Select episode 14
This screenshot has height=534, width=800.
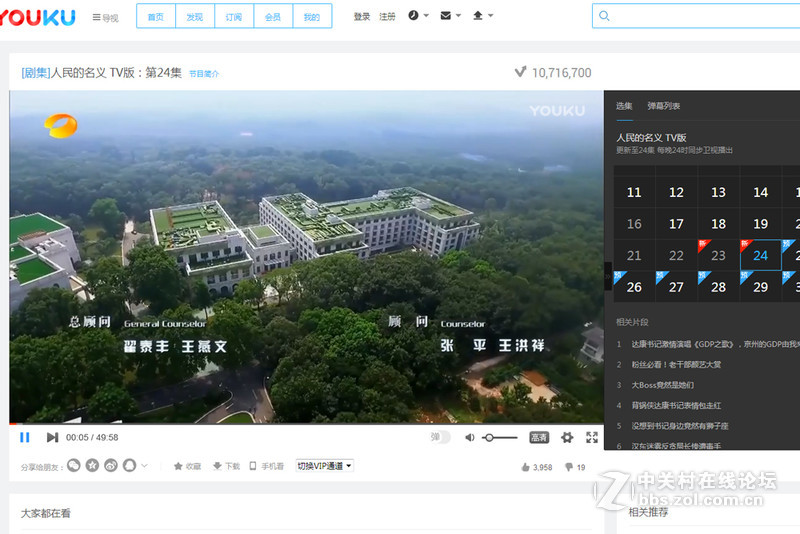coord(761,192)
